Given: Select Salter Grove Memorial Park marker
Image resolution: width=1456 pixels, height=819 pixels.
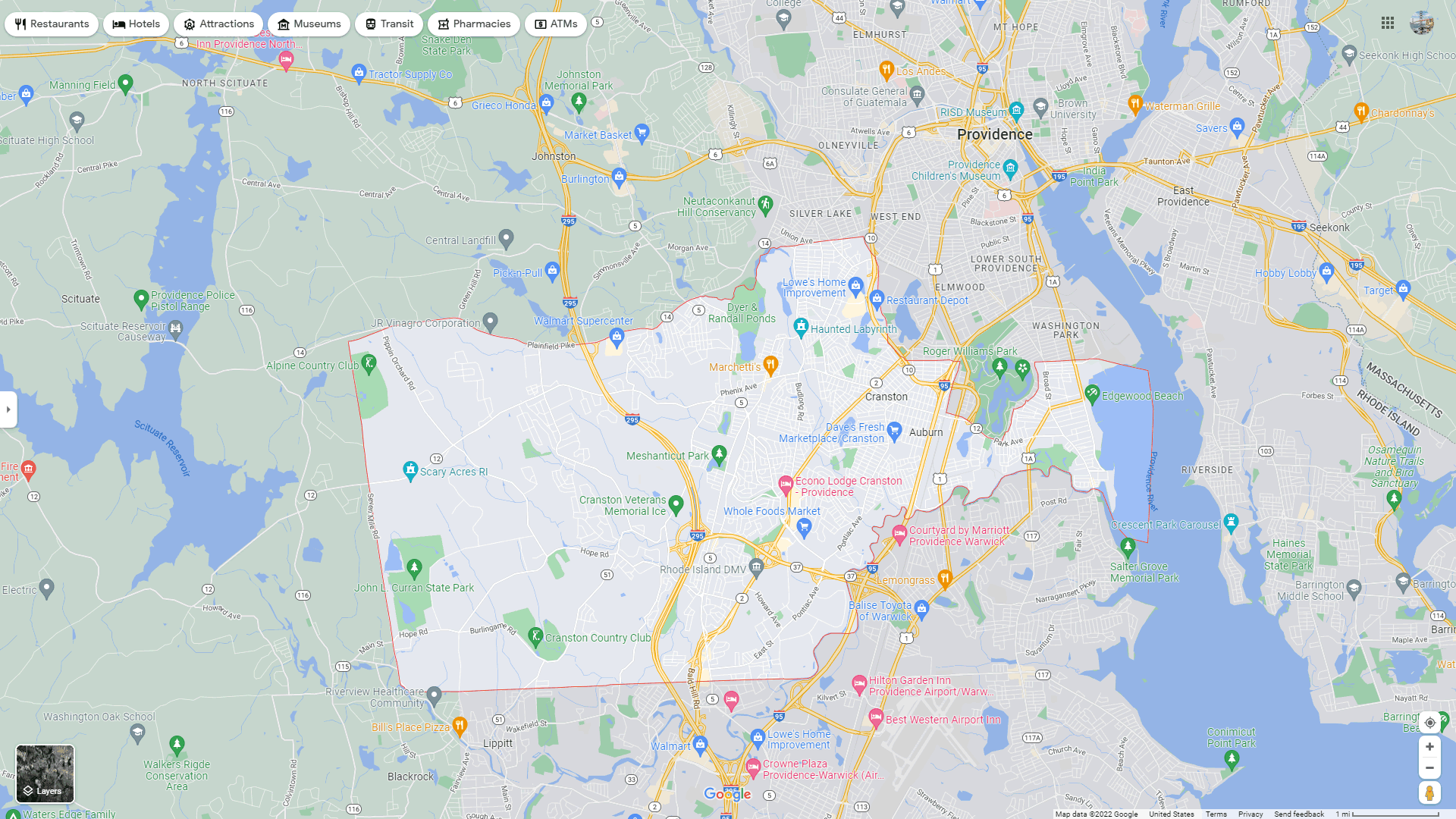Looking at the screenshot, I should 1128,546.
